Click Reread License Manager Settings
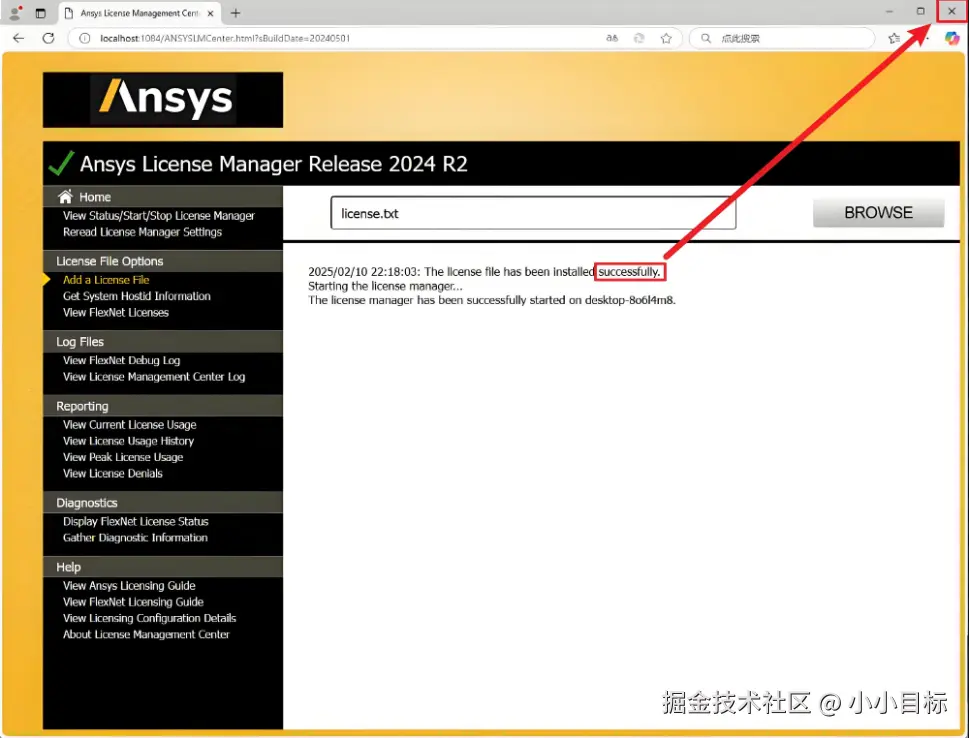Image resolution: width=969 pixels, height=738 pixels. (x=142, y=232)
